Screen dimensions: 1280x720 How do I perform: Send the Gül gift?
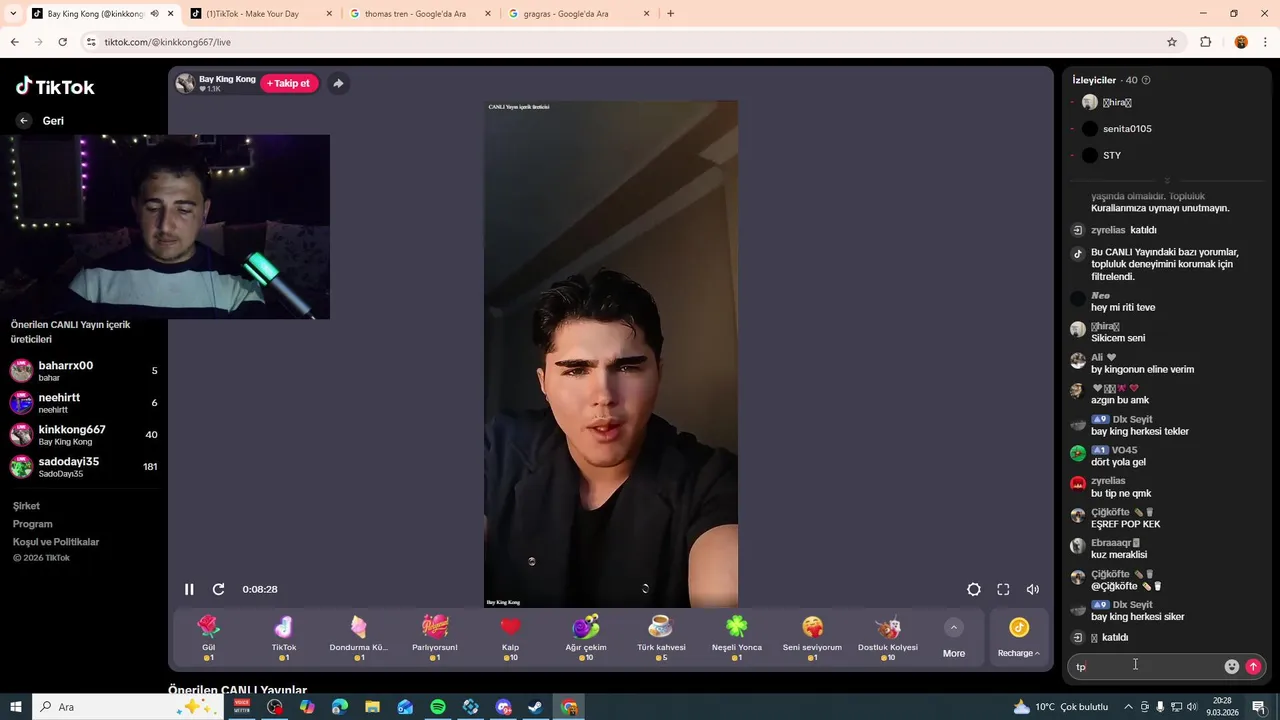(208, 638)
